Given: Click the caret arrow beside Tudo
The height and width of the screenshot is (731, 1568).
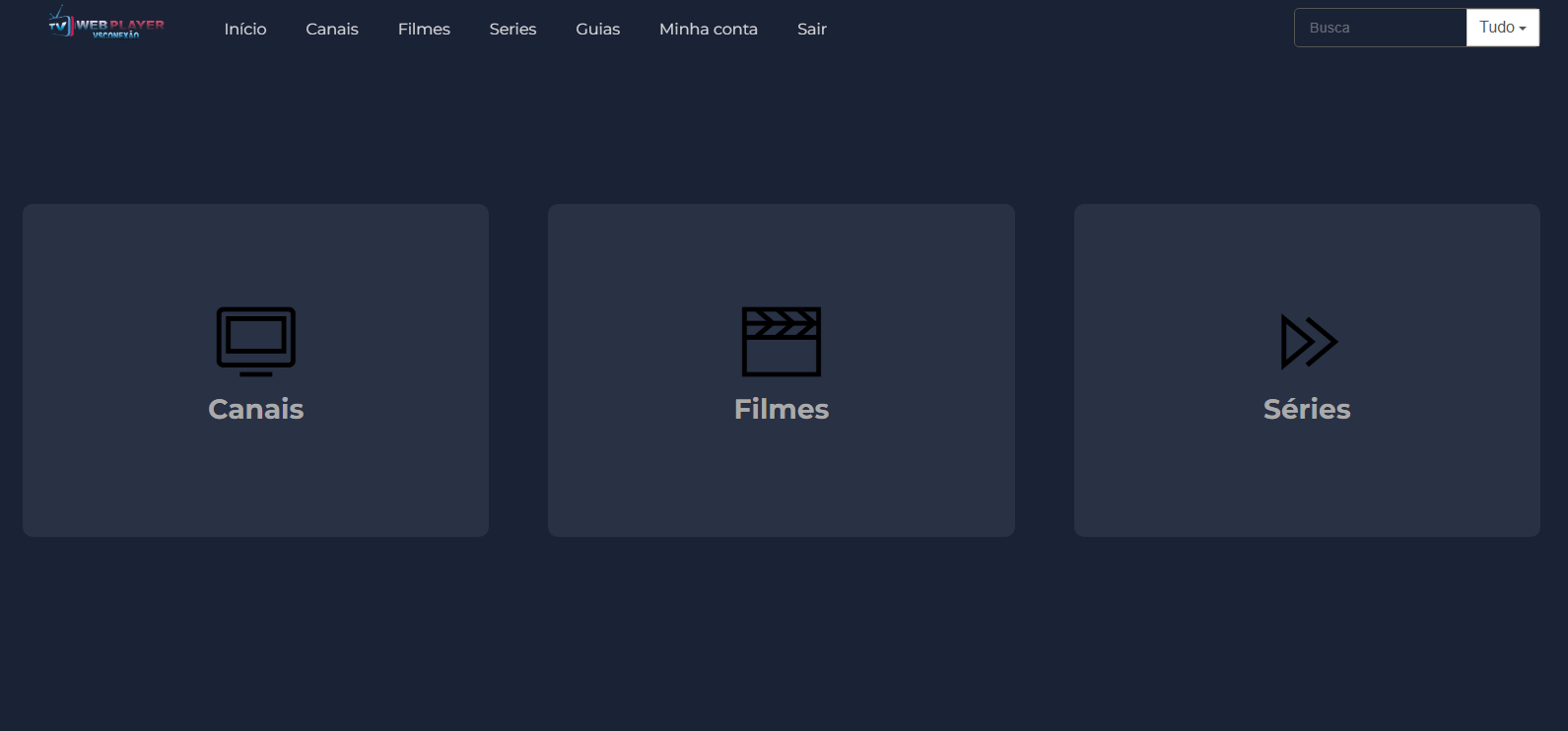Looking at the screenshot, I should [1523, 29].
